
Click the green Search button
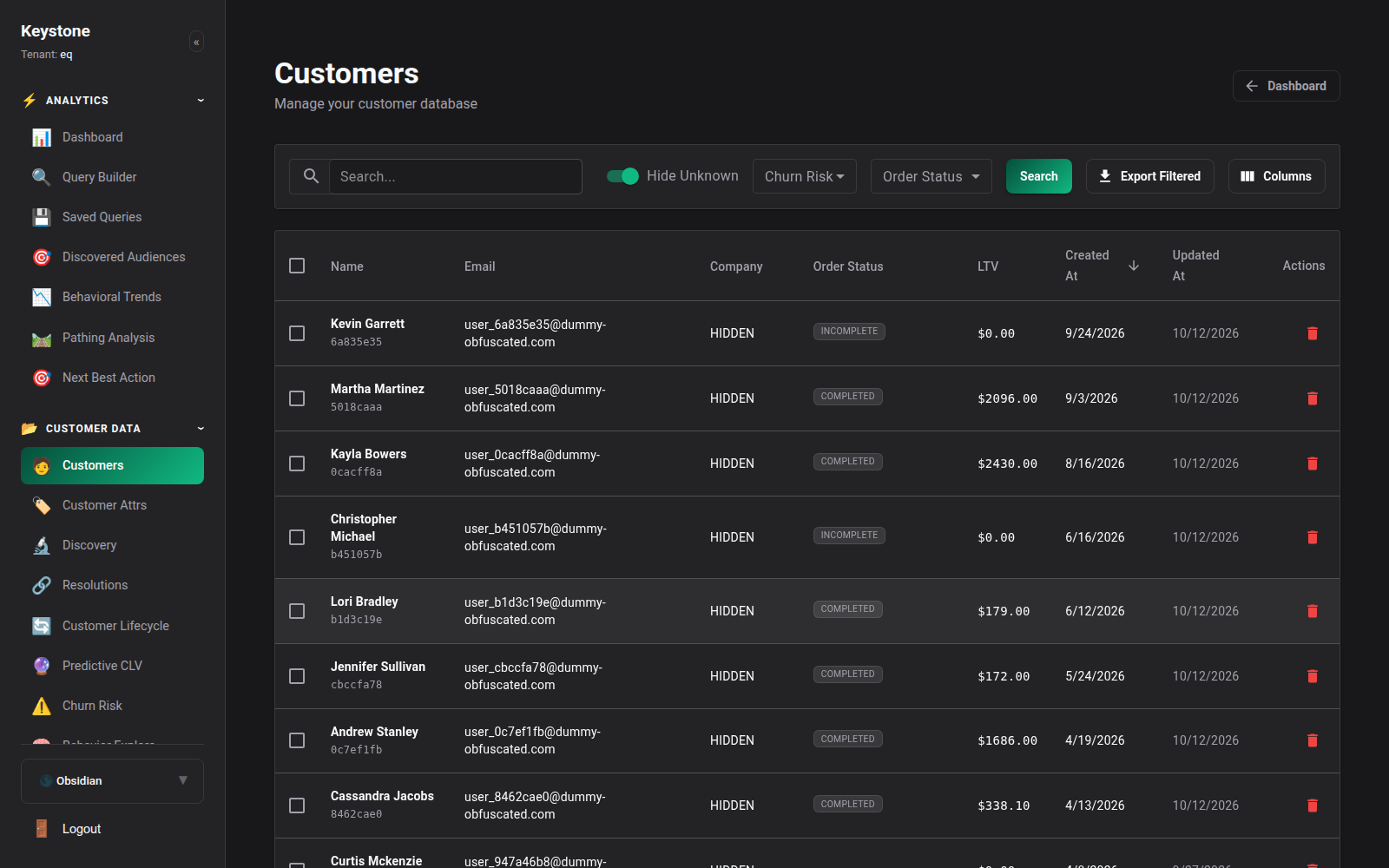pos(1039,176)
